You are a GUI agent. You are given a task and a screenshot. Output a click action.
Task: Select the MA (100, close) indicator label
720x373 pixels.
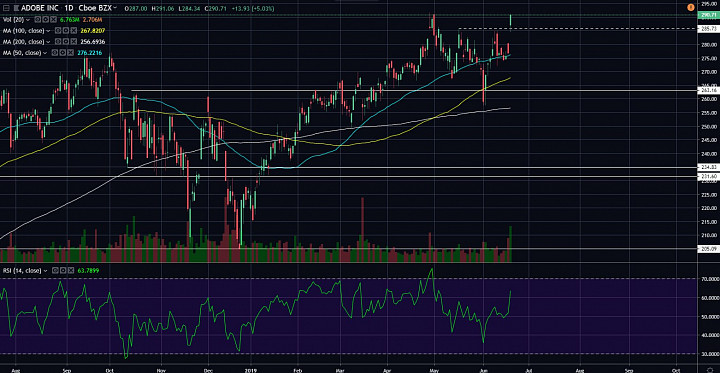pos(23,31)
